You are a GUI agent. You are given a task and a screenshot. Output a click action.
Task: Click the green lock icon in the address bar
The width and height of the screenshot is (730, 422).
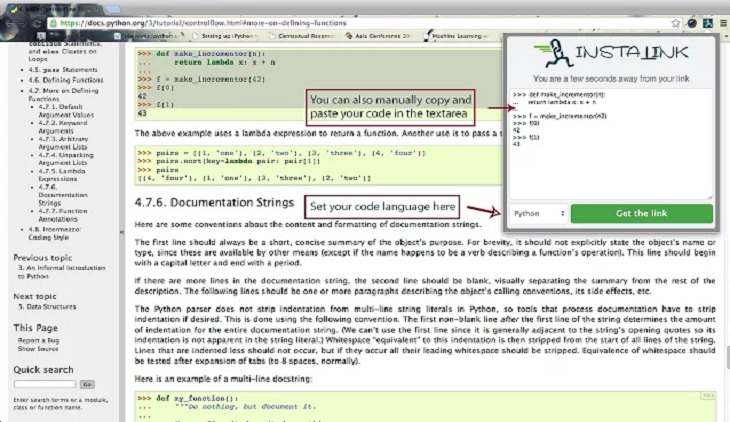[53, 23]
